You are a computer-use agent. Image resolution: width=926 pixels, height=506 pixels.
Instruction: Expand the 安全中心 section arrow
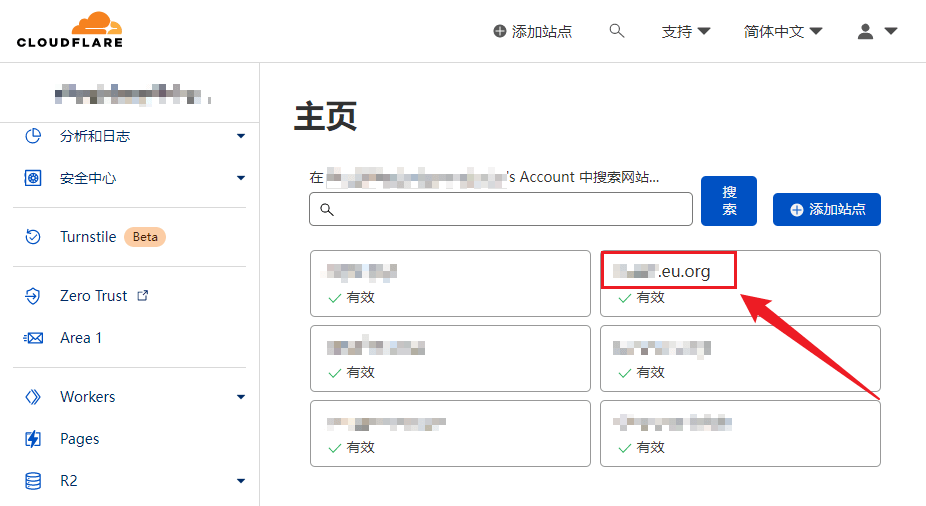coord(241,178)
